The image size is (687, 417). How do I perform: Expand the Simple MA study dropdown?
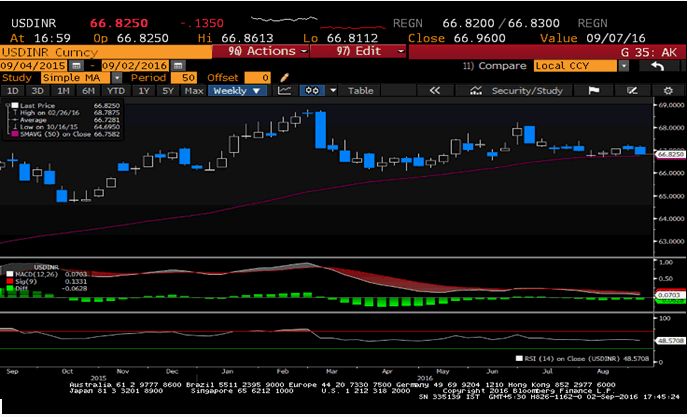coord(117,78)
